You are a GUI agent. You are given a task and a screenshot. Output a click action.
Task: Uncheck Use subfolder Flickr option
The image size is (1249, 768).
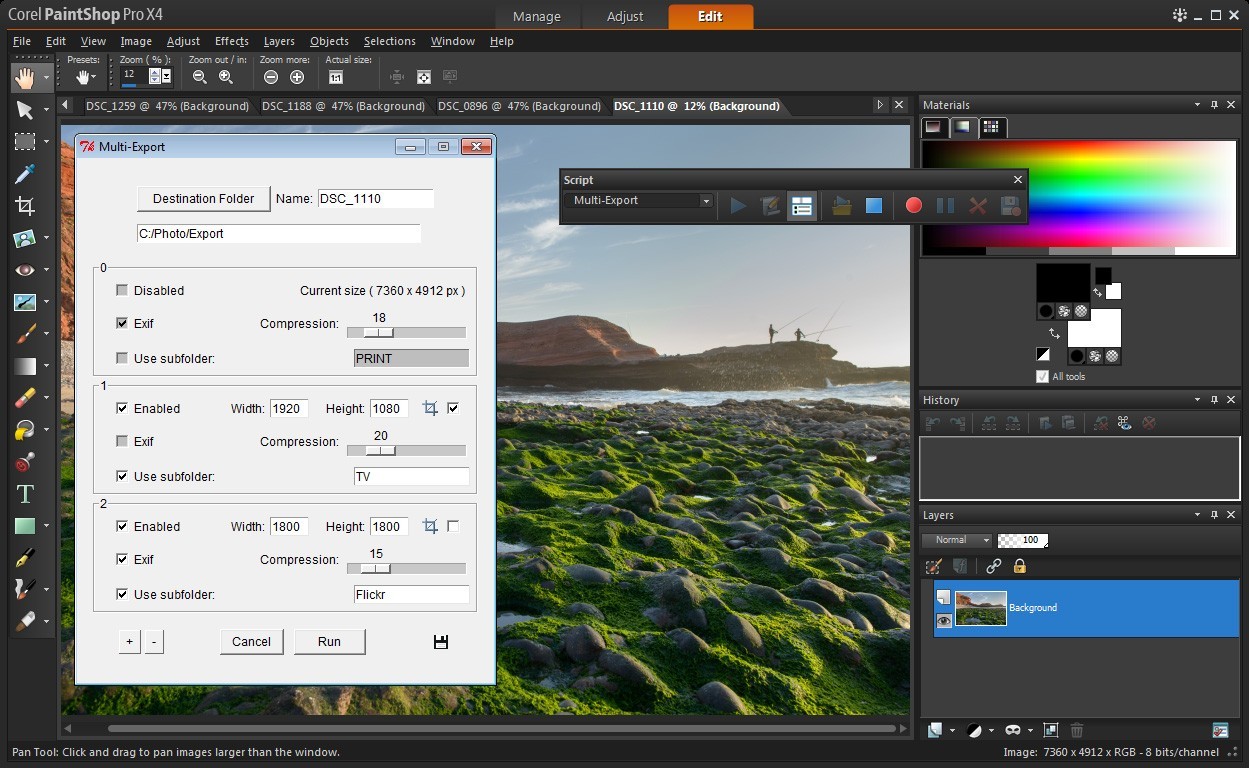pyautogui.click(x=123, y=594)
